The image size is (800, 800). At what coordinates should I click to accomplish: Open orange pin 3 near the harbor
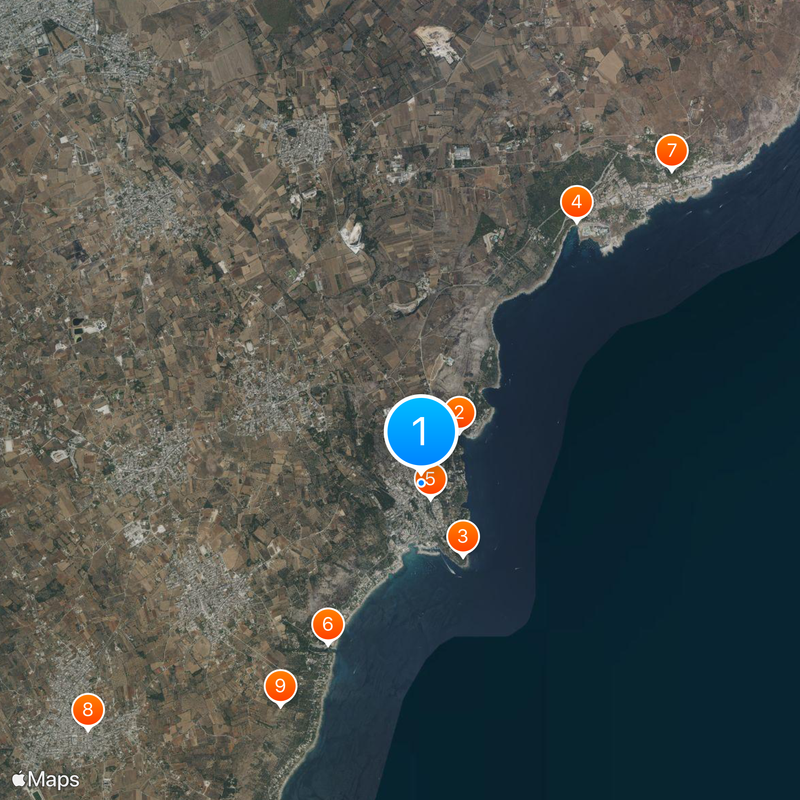point(462,537)
